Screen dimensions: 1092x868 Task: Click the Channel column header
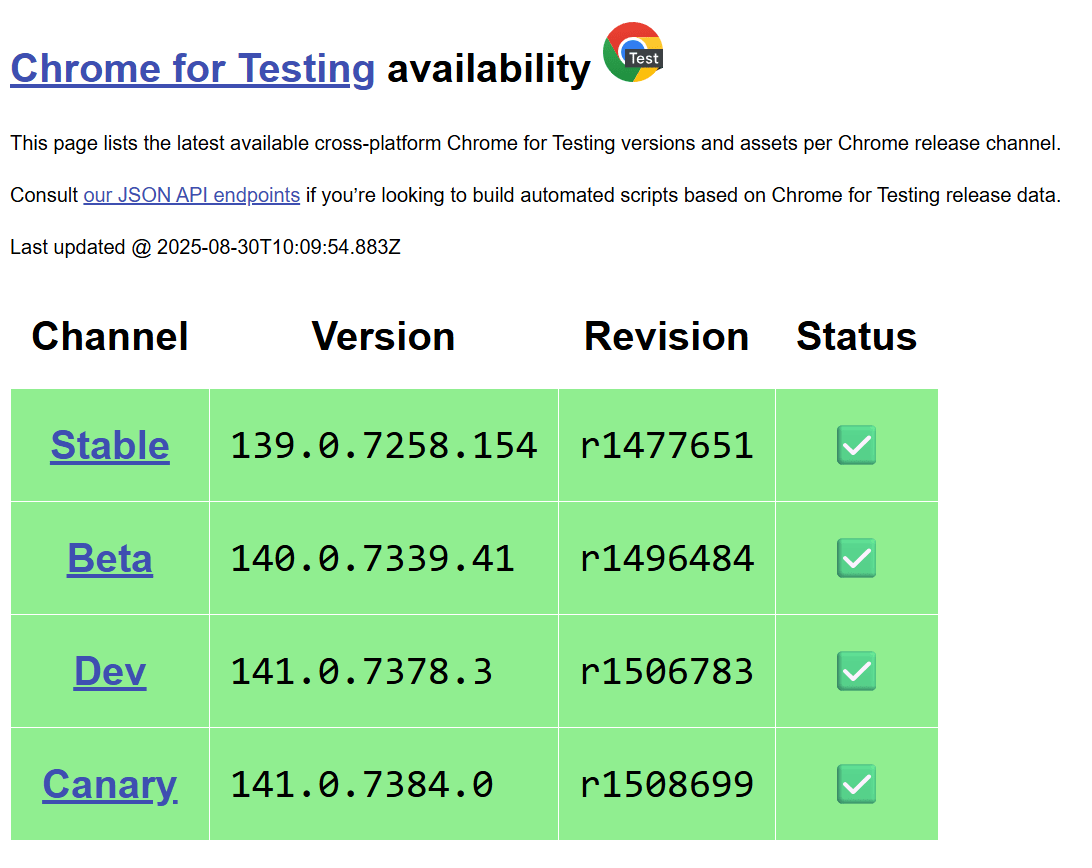(x=110, y=336)
